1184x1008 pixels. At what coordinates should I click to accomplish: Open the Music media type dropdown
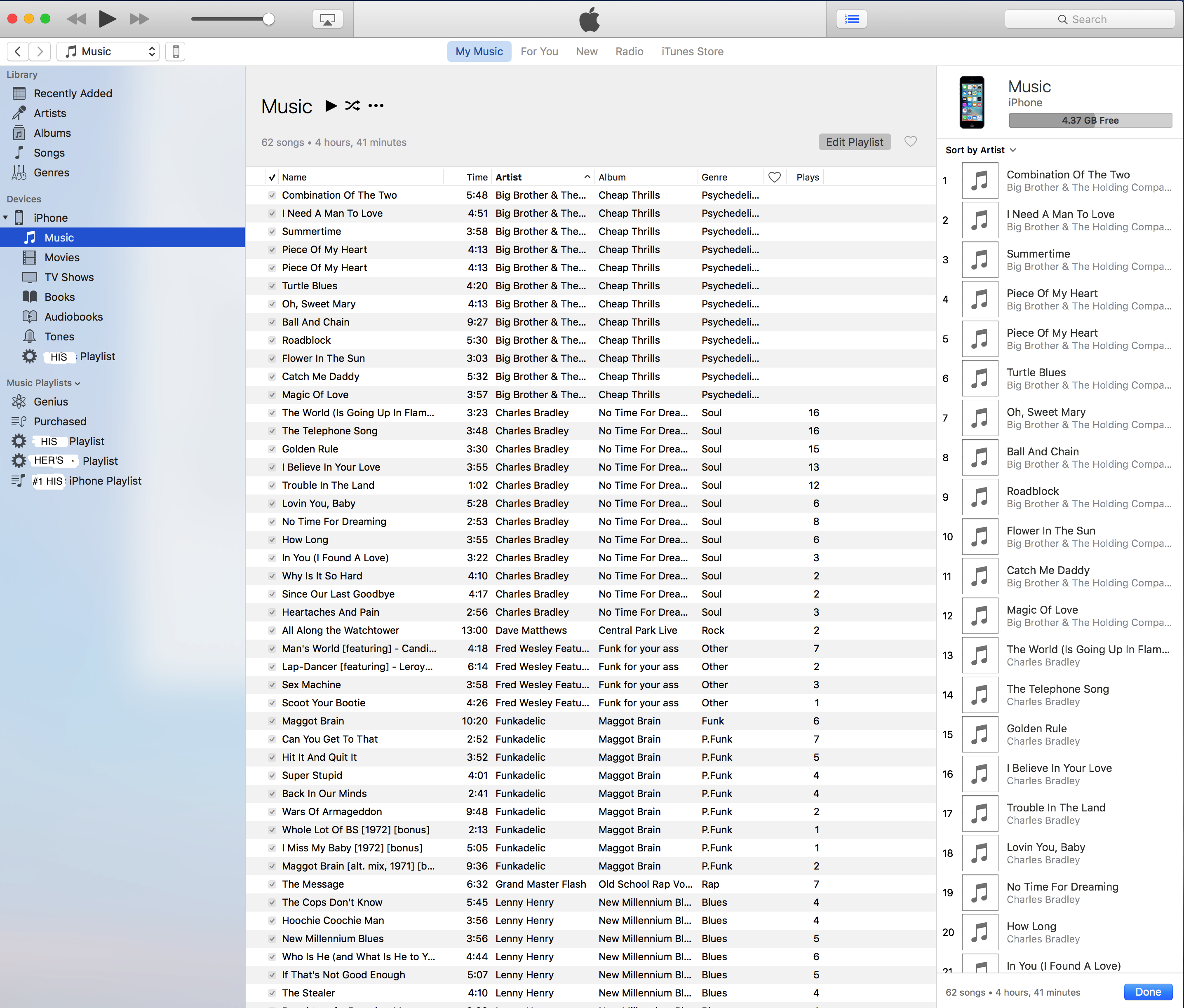pos(108,52)
